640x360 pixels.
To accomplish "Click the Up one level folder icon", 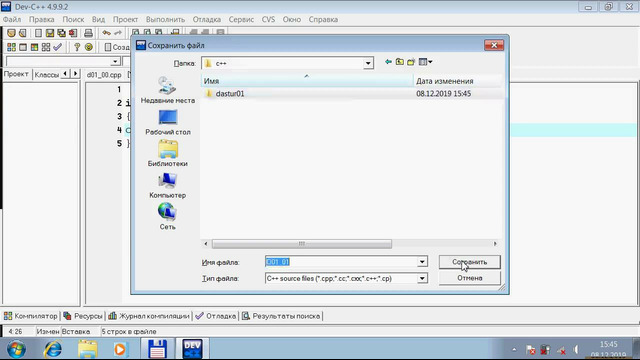I will (x=400, y=62).
